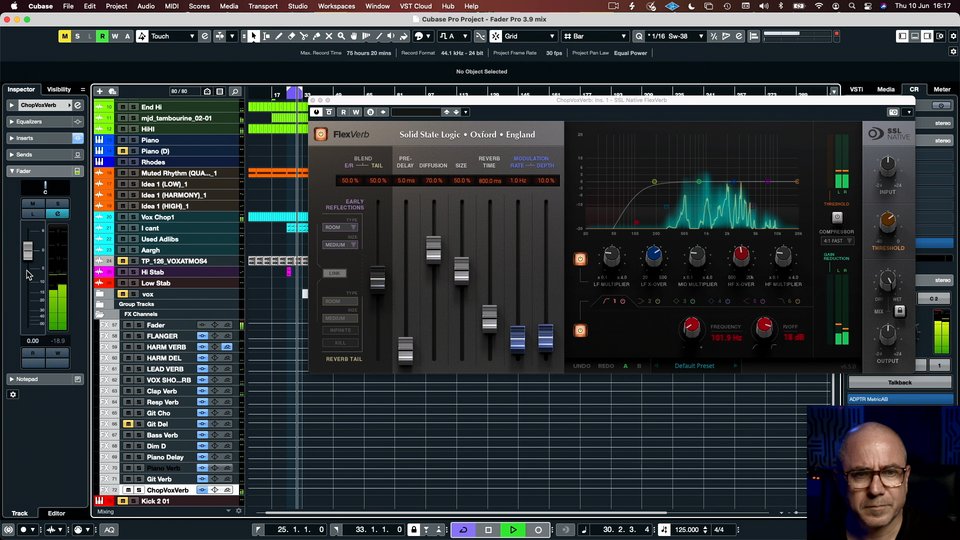Select the Draw pencil tool
The image size is (960, 540).
point(279,36)
